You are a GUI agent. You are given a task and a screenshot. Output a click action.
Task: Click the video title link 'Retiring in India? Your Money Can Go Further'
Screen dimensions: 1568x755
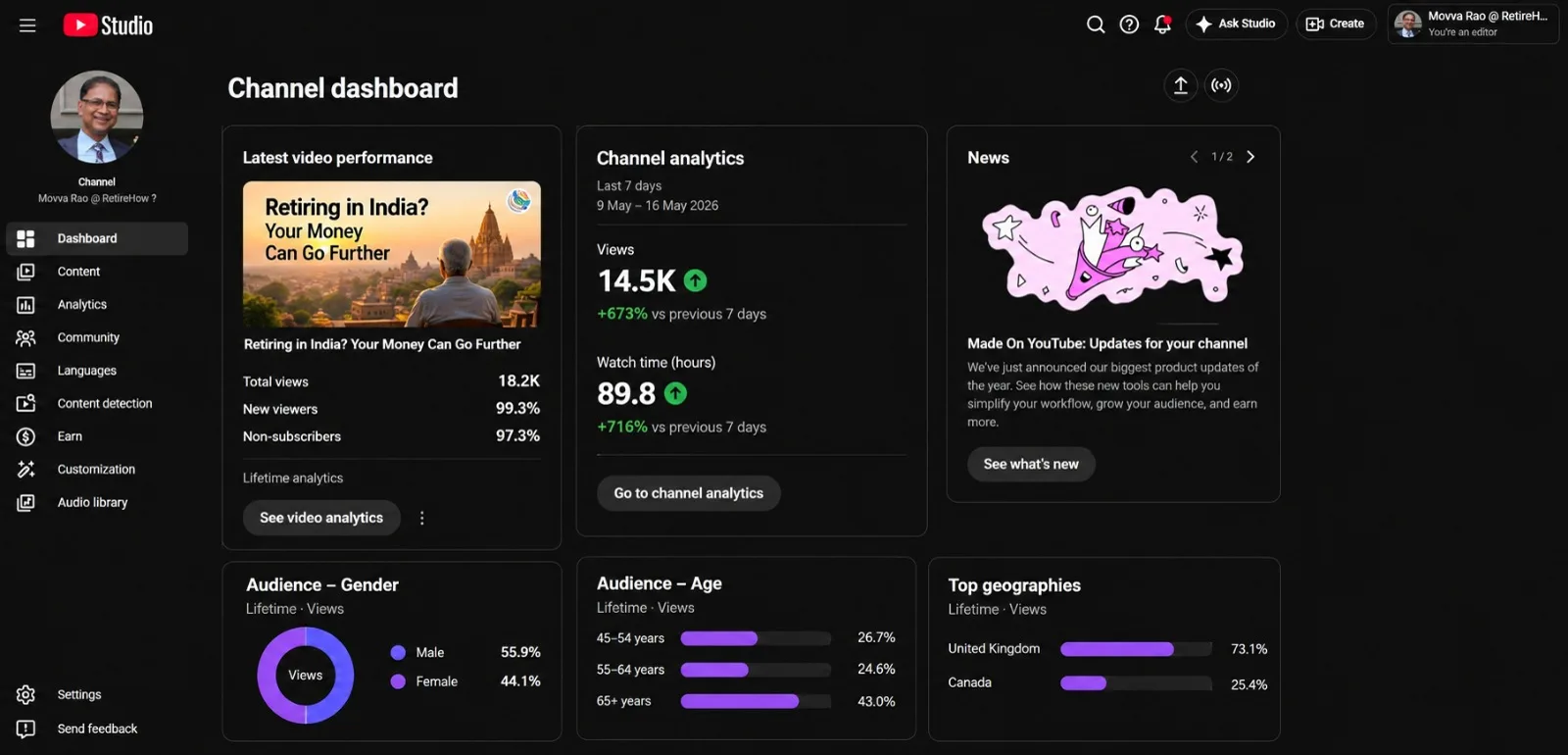(382, 344)
